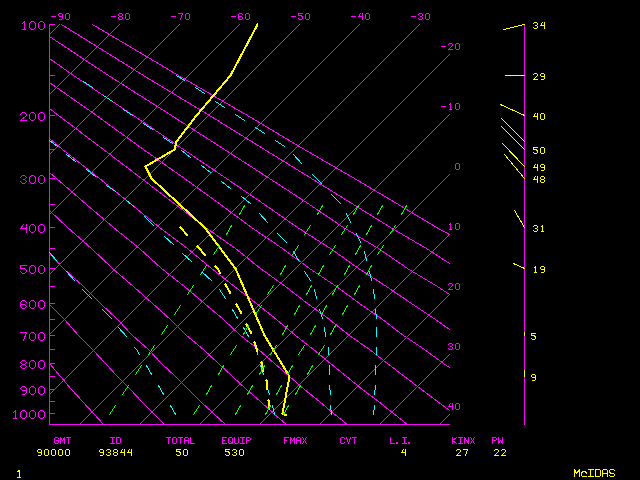Click the PW value 22
This screenshot has width=640, height=480.
(499, 452)
